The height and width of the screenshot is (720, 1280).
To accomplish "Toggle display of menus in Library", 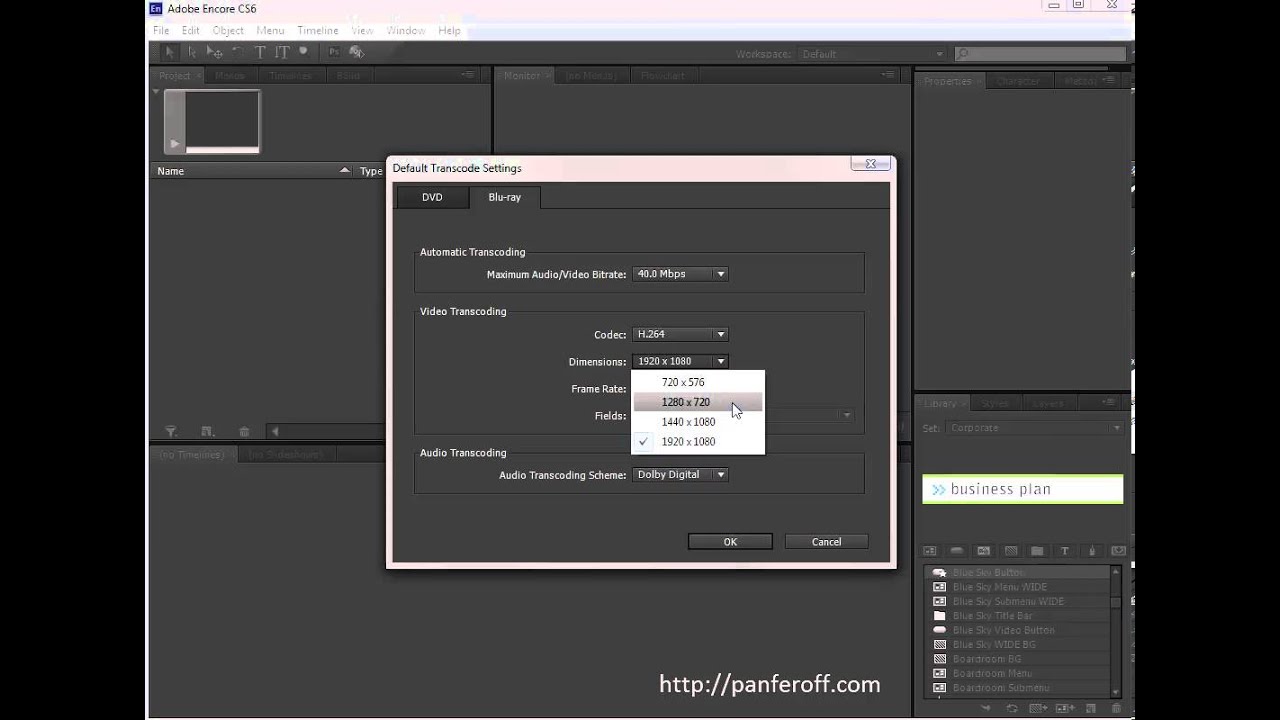I will coord(930,551).
